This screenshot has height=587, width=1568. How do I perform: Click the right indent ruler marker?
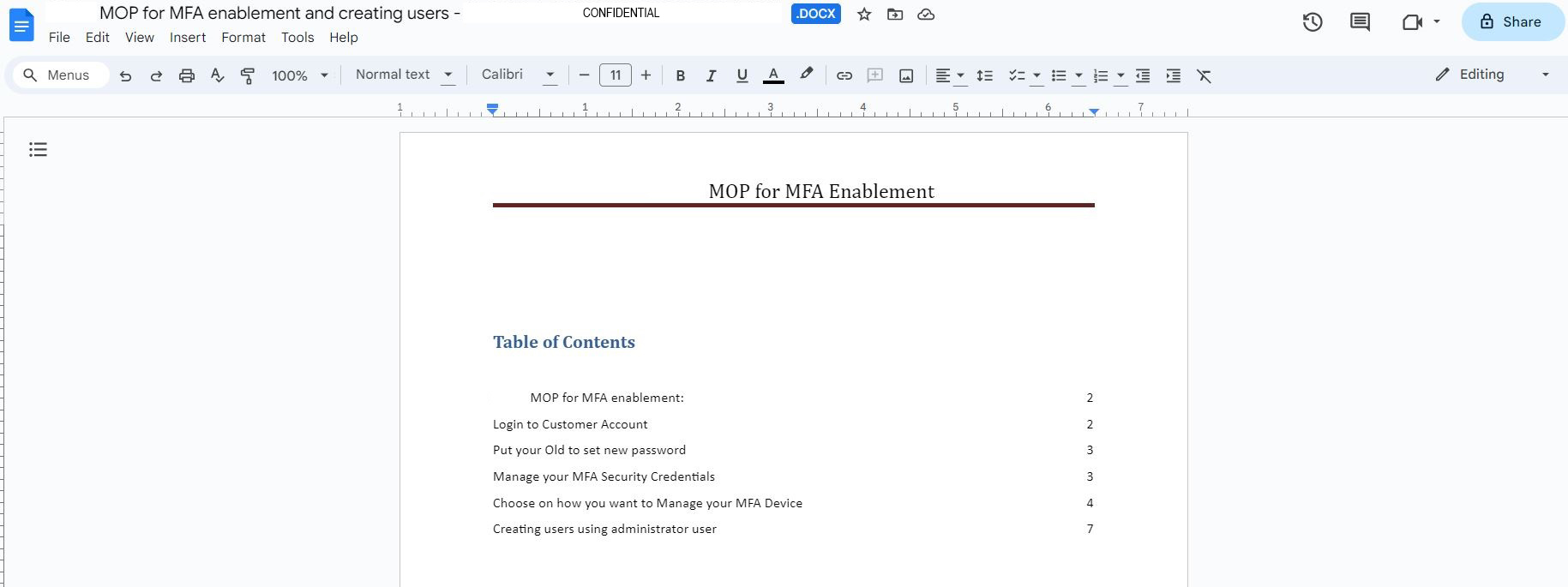[1094, 112]
